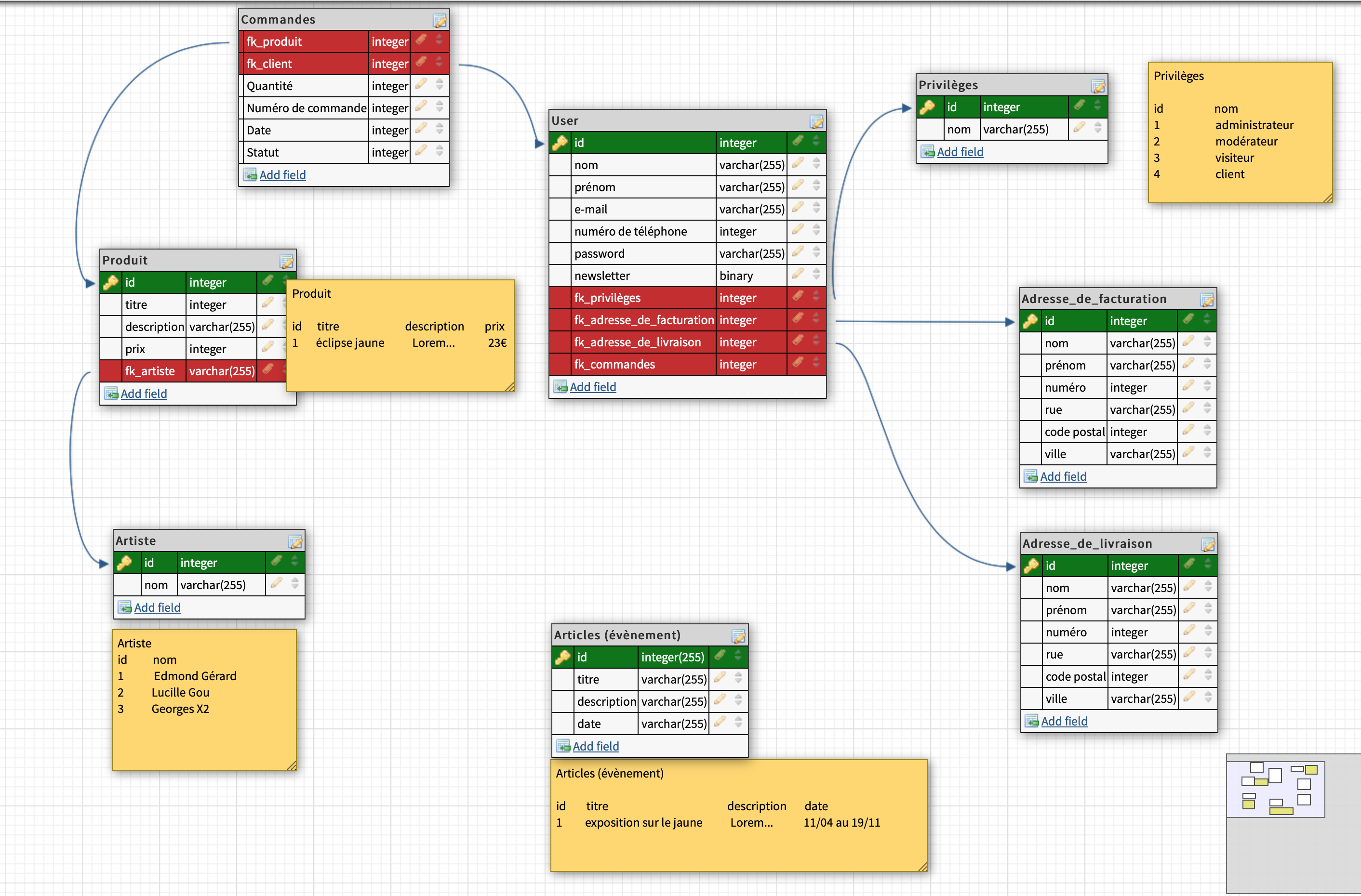Click the key icon on the Artiste id row

click(x=125, y=563)
